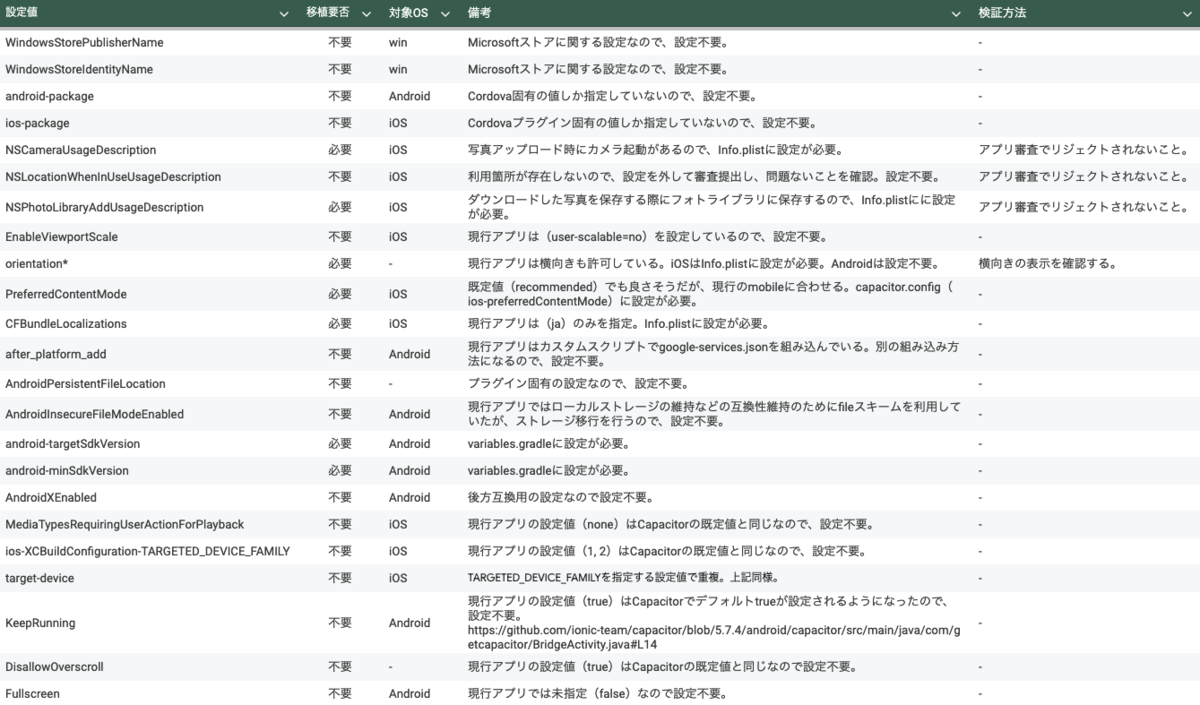1200x705 pixels.
Task: Select アプリ審査 text in NSPhotoLibraryAddUsageDescription row
Action: [x=1083, y=207]
